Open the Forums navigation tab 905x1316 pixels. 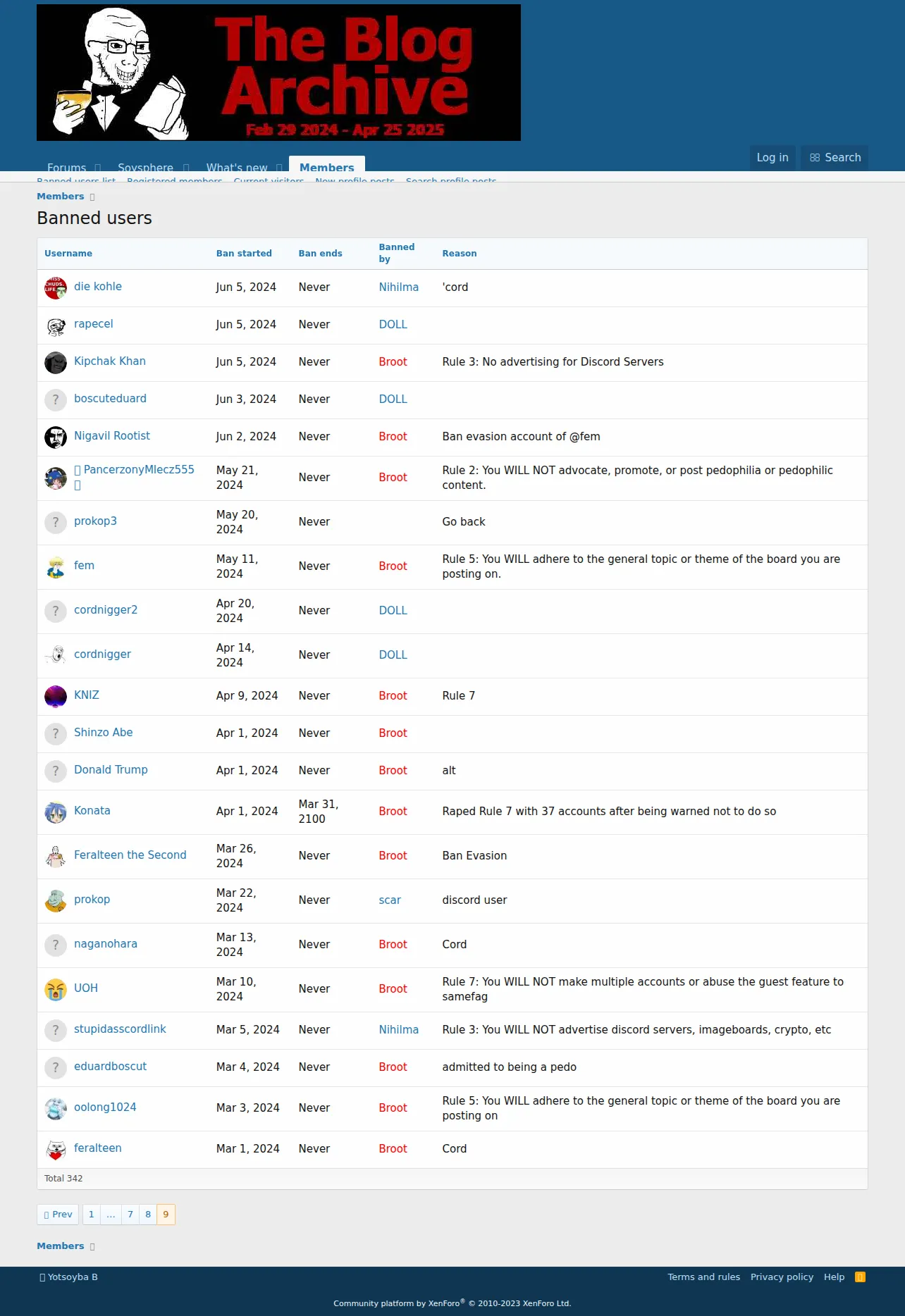[x=66, y=167]
